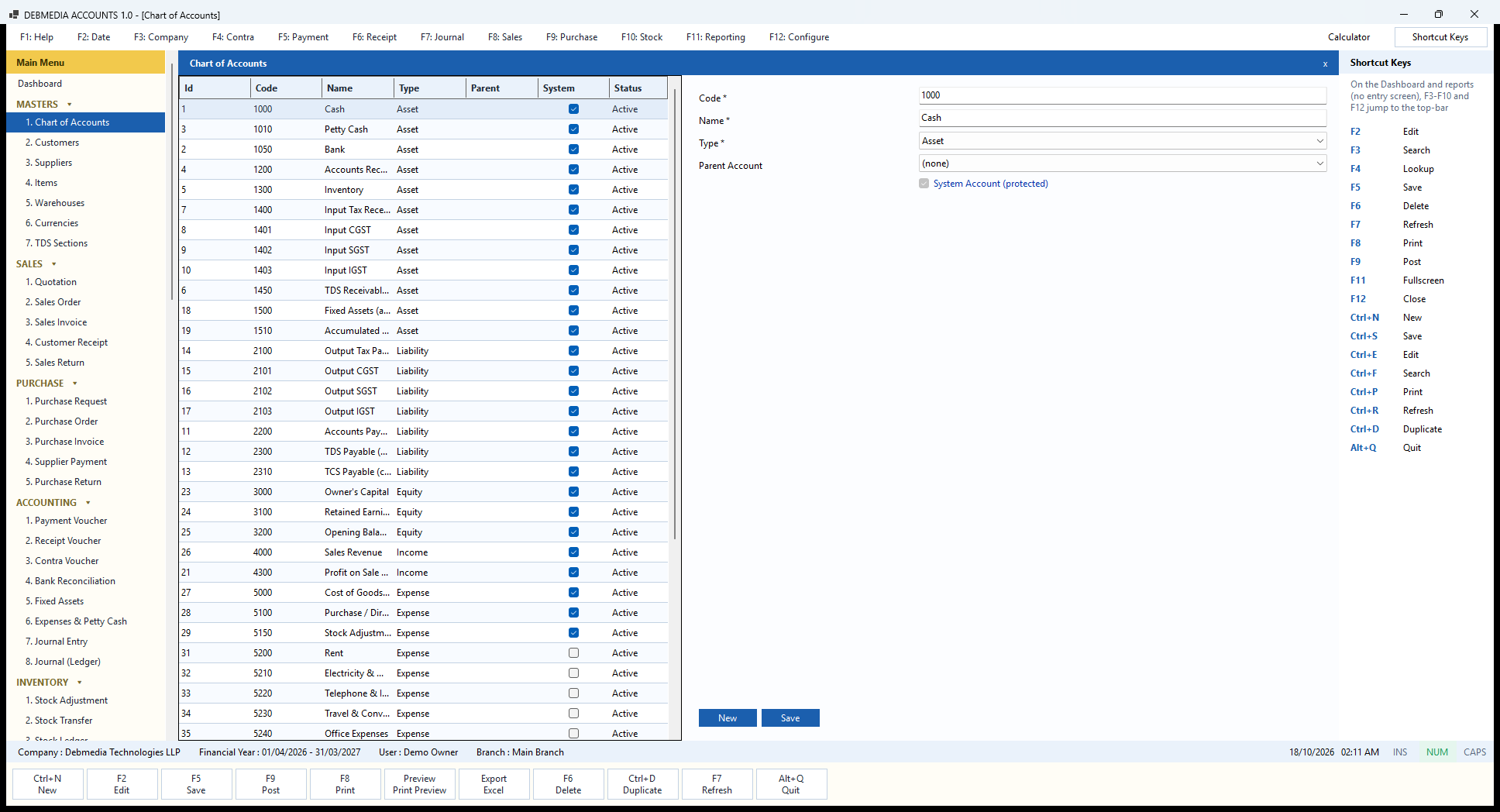Toggle the System Account (protected) checkbox
This screenshot has height=812, width=1500.
[924, 184]
